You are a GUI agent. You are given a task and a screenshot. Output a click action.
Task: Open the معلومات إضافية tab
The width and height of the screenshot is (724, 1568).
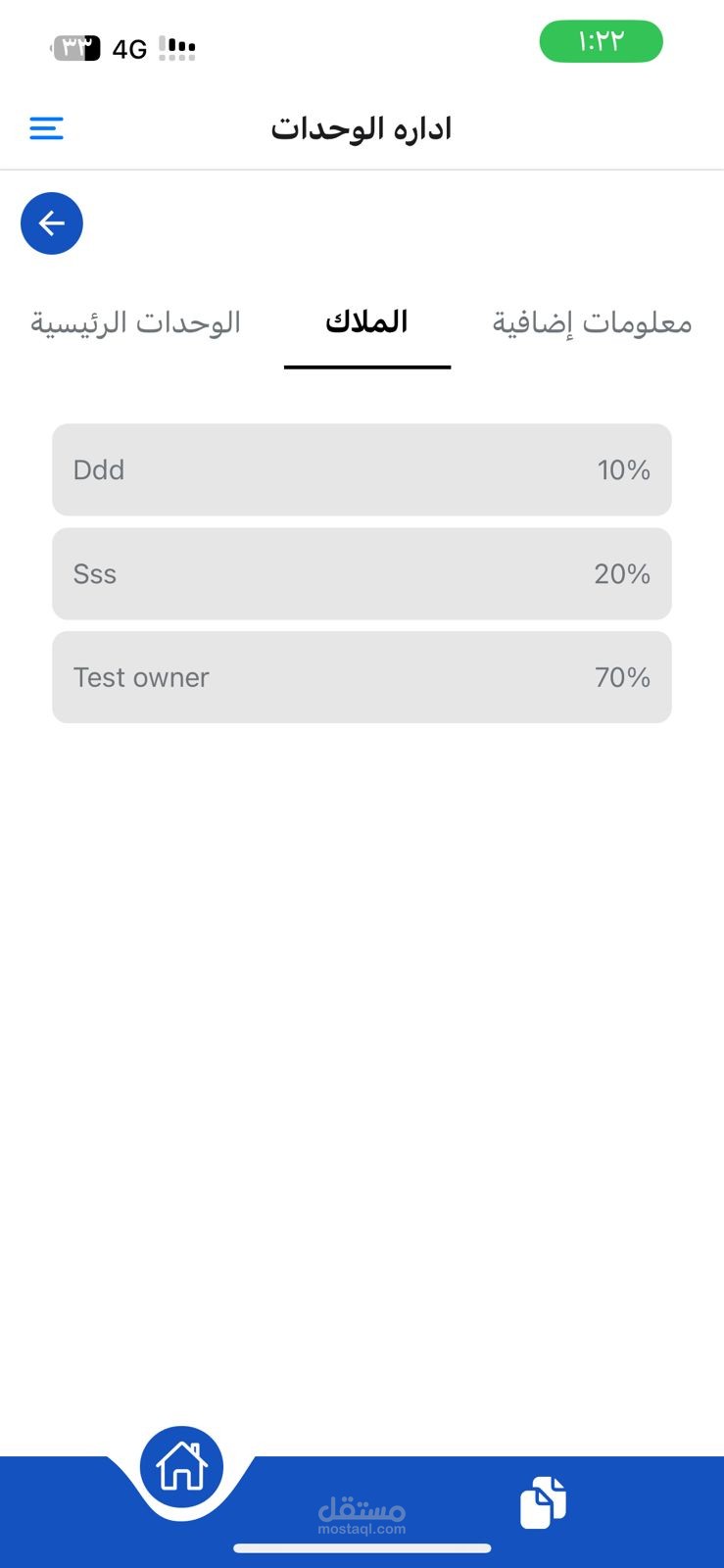(592, 322)
